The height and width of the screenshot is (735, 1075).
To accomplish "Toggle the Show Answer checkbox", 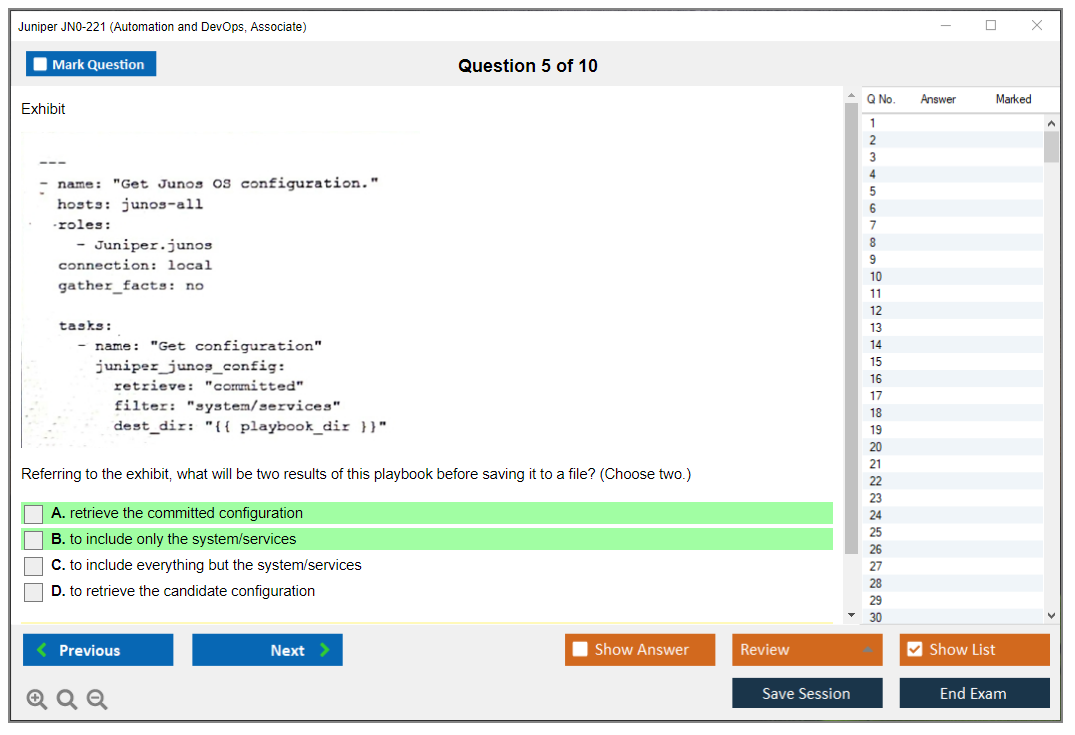I will point(581,650).
